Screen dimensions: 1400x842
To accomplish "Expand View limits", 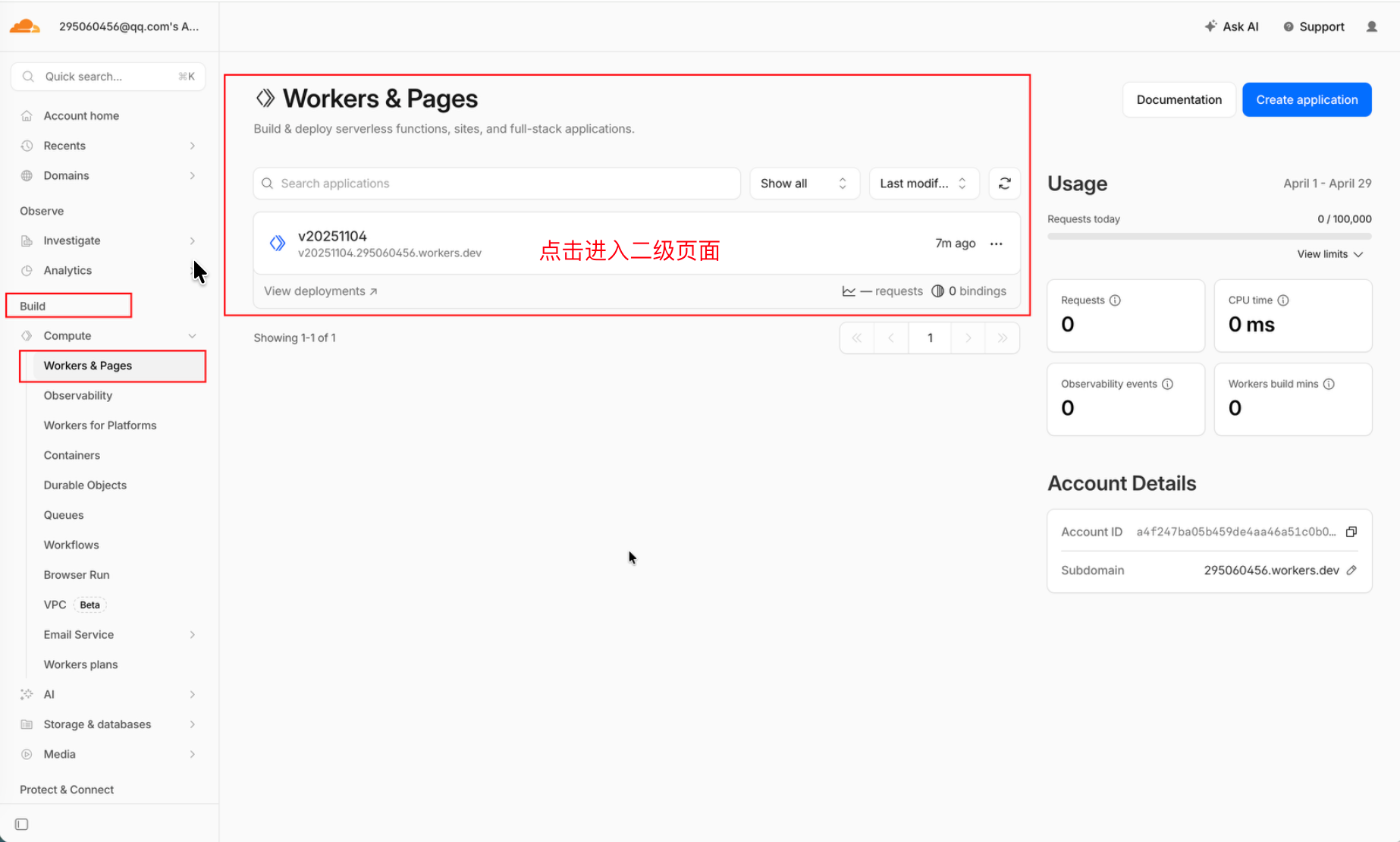I will 1329,254.
